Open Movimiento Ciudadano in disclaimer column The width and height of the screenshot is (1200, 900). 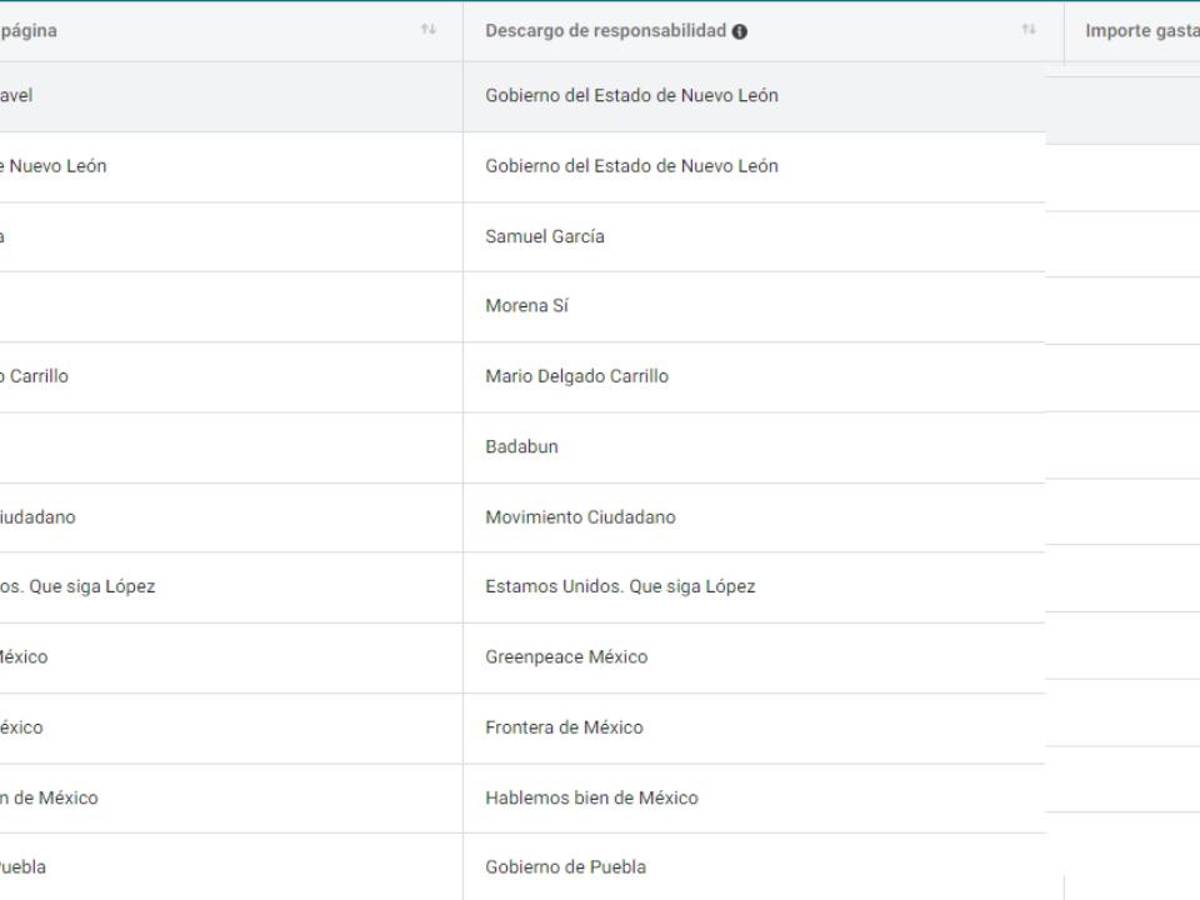(580, 517)
